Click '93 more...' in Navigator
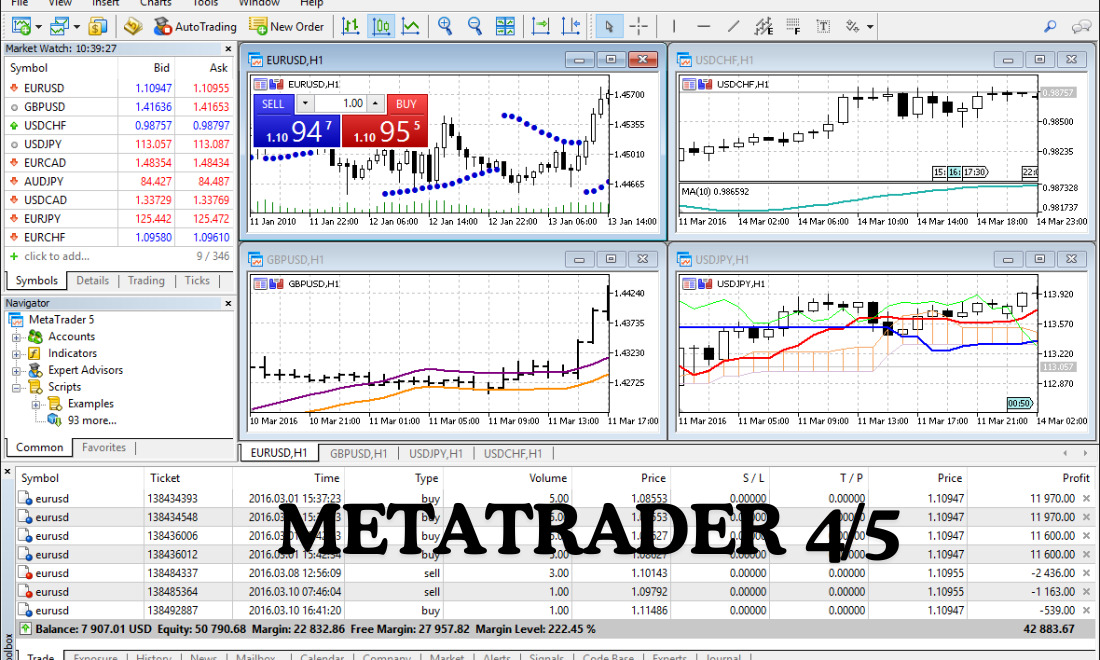This screenshot has width=1100, height=660. tap(92, 420)
